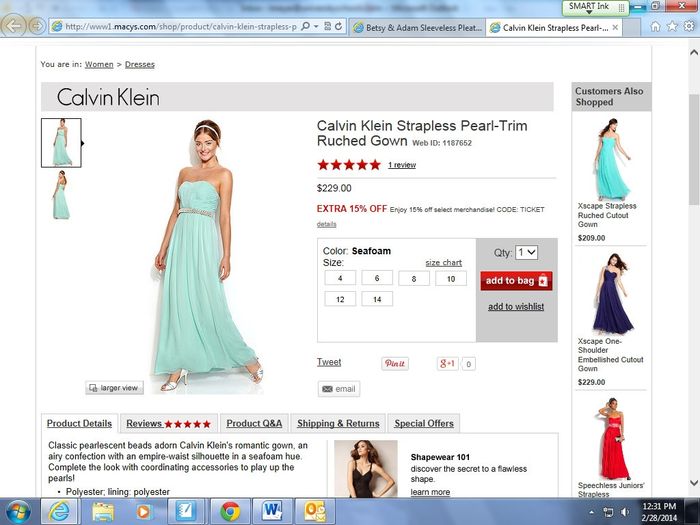700x525 pixels.
Task: Follow the Dresses breadcrumb link
Action: 140,64
